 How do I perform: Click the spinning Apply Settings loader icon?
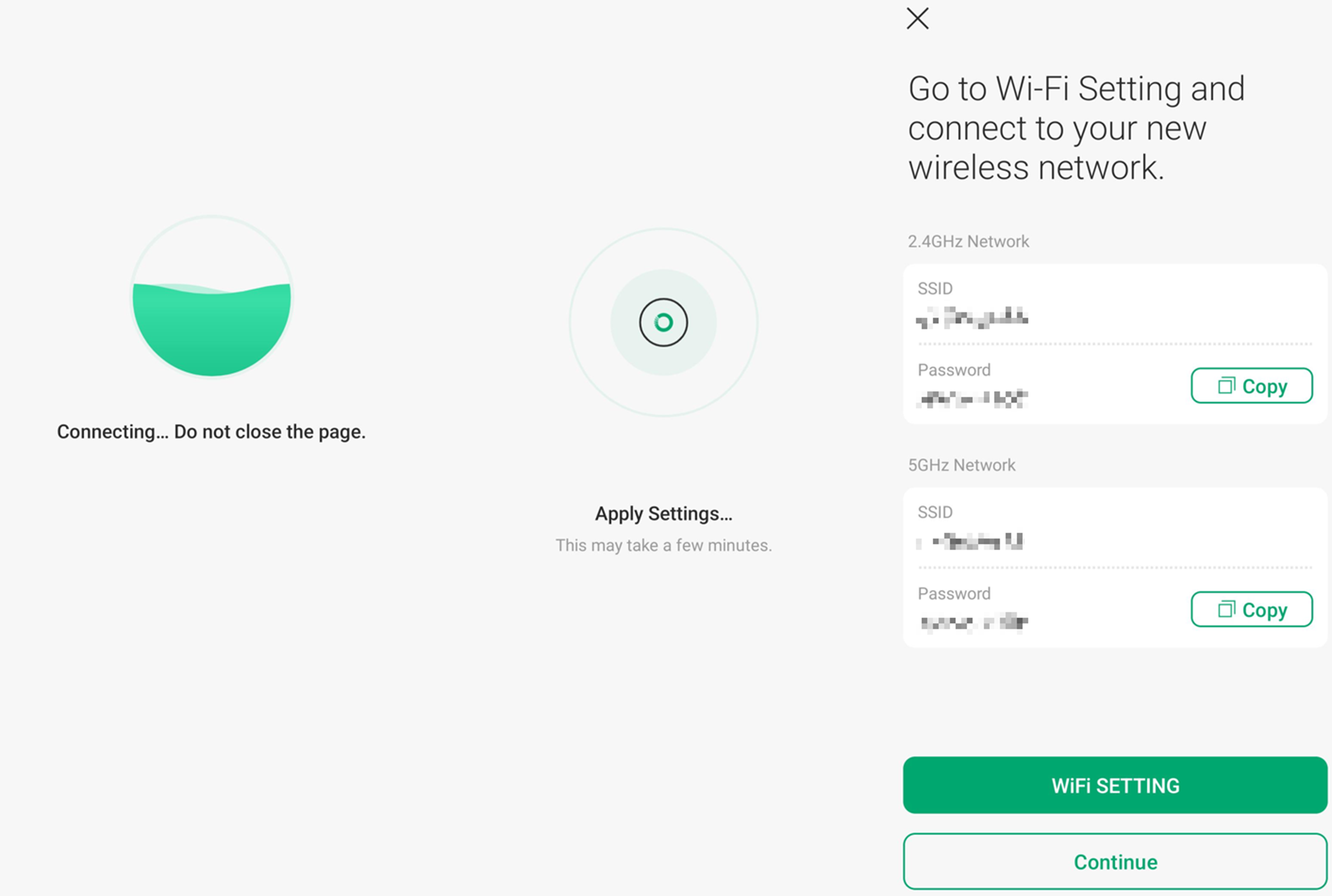(x=663, y=322)
